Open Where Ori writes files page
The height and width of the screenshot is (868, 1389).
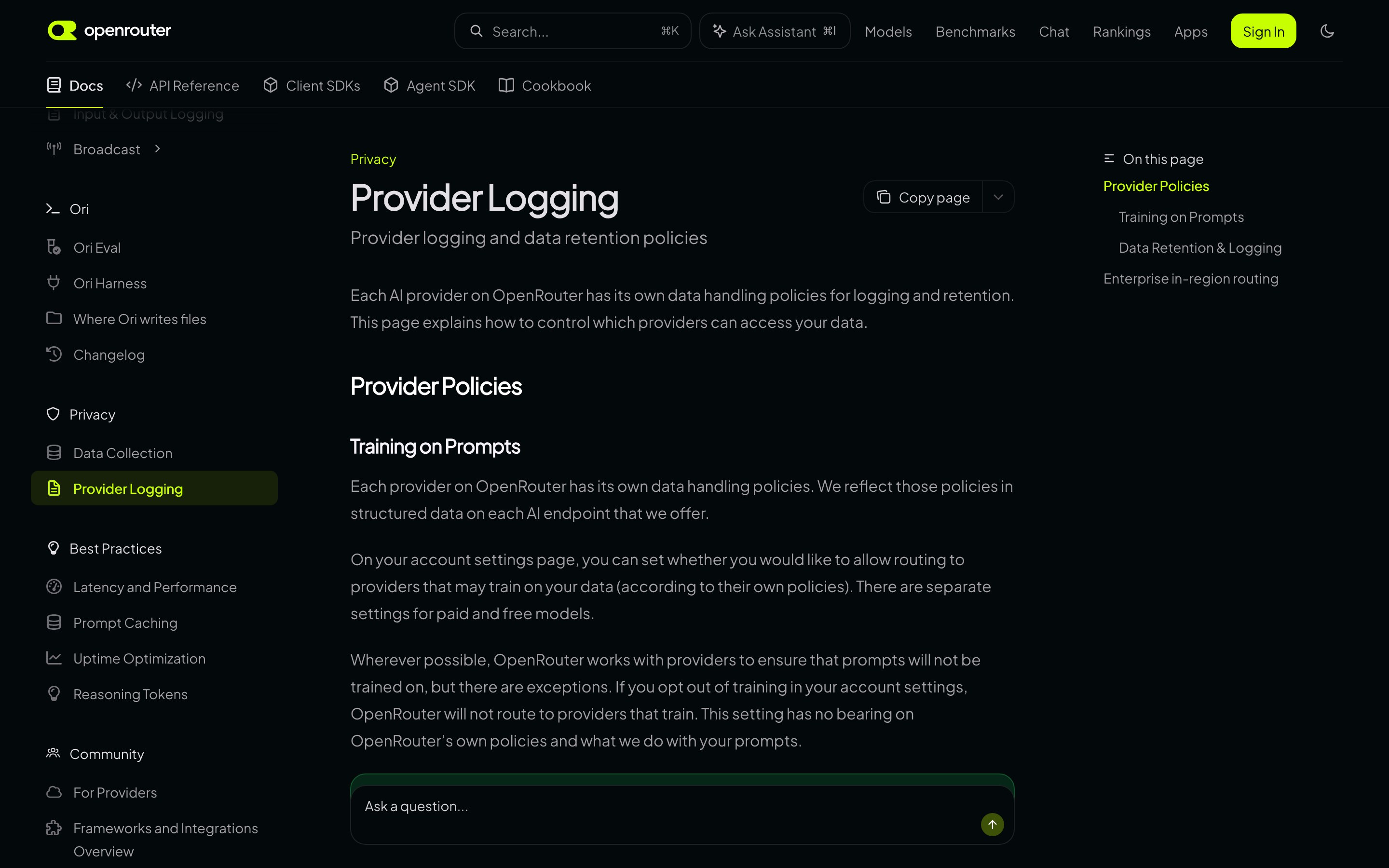point(154,319)
